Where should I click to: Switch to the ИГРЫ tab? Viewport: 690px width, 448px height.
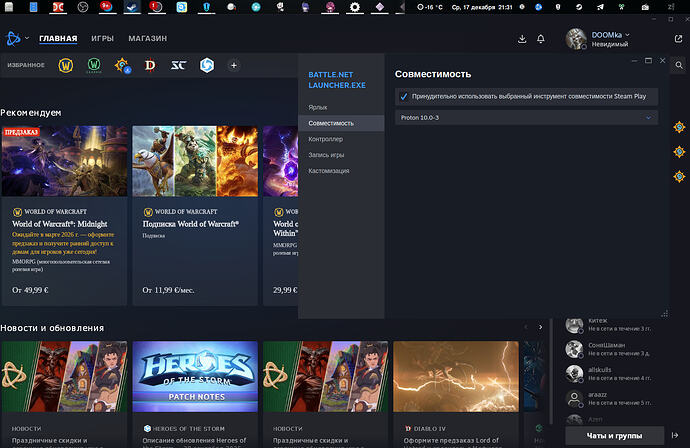[x=102, y=39]
